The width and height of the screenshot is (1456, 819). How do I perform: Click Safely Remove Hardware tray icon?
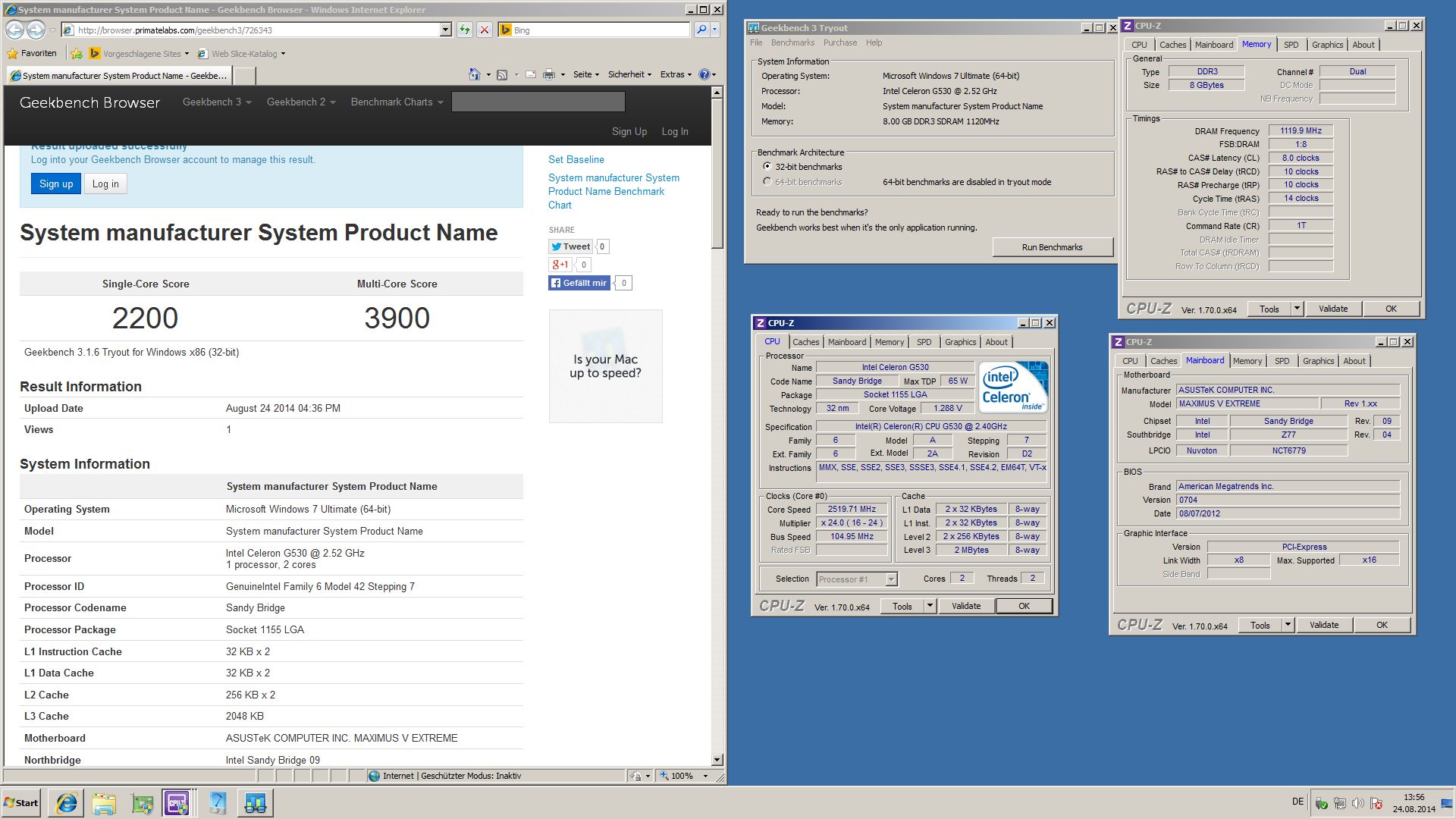(x=1321, y=803)
